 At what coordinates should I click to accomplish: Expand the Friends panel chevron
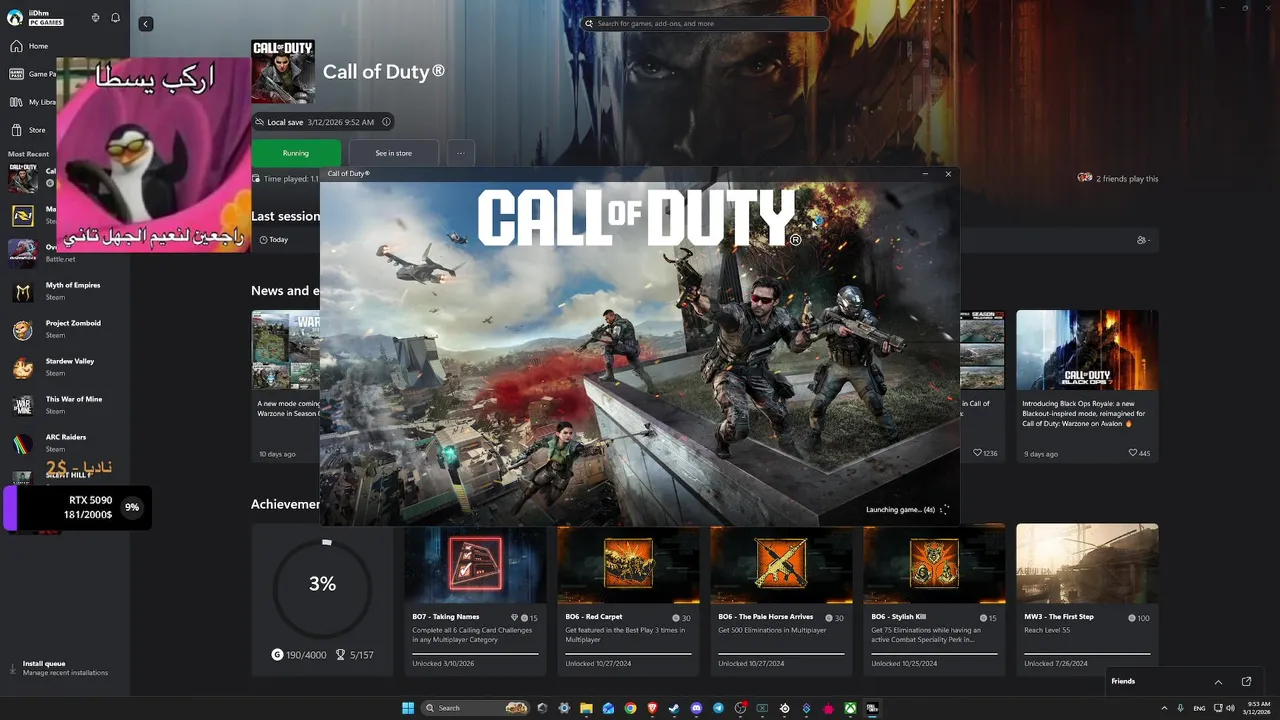click(1218, 682)
